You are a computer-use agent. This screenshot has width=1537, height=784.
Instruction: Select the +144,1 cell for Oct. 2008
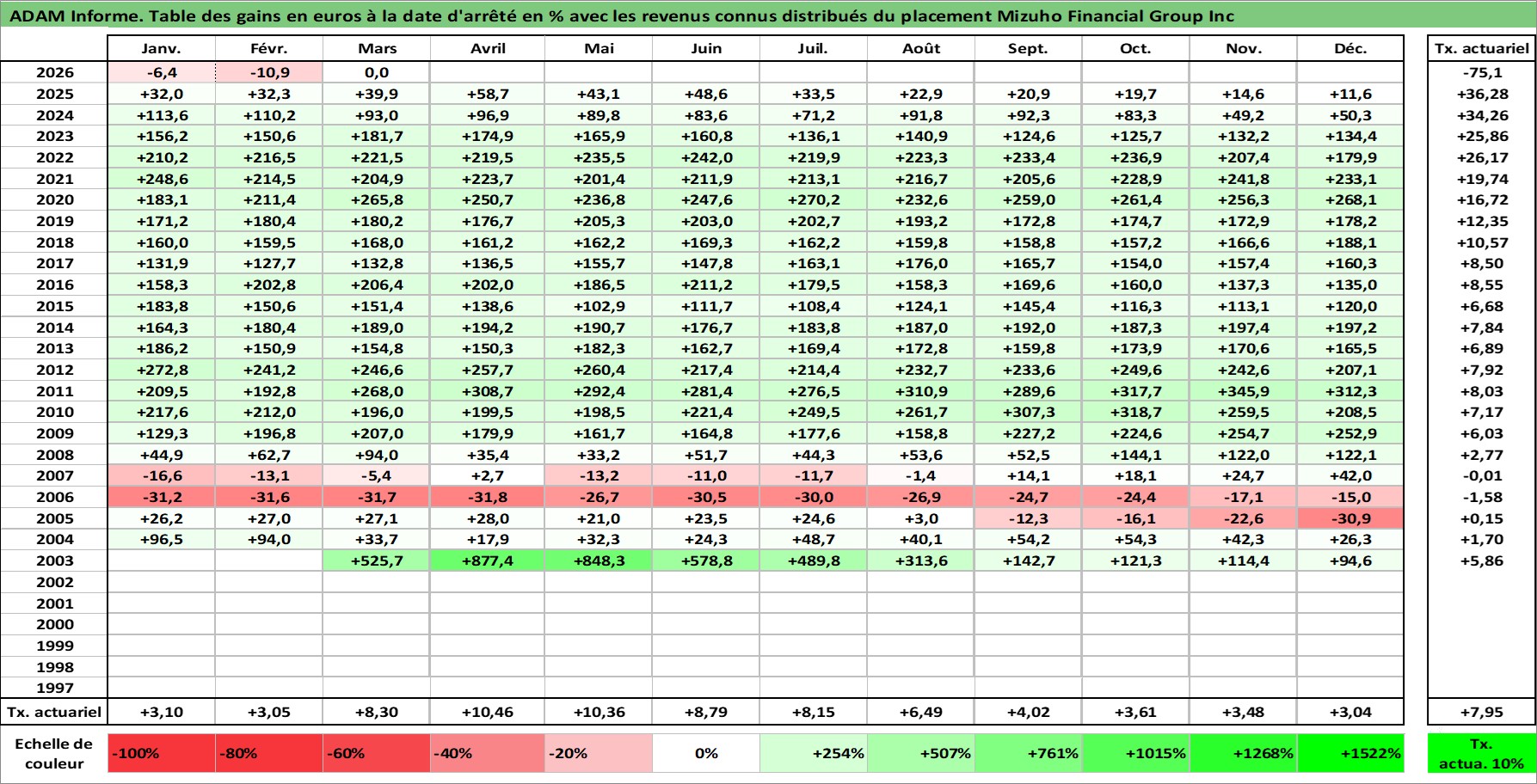(x=1135, y=455)
